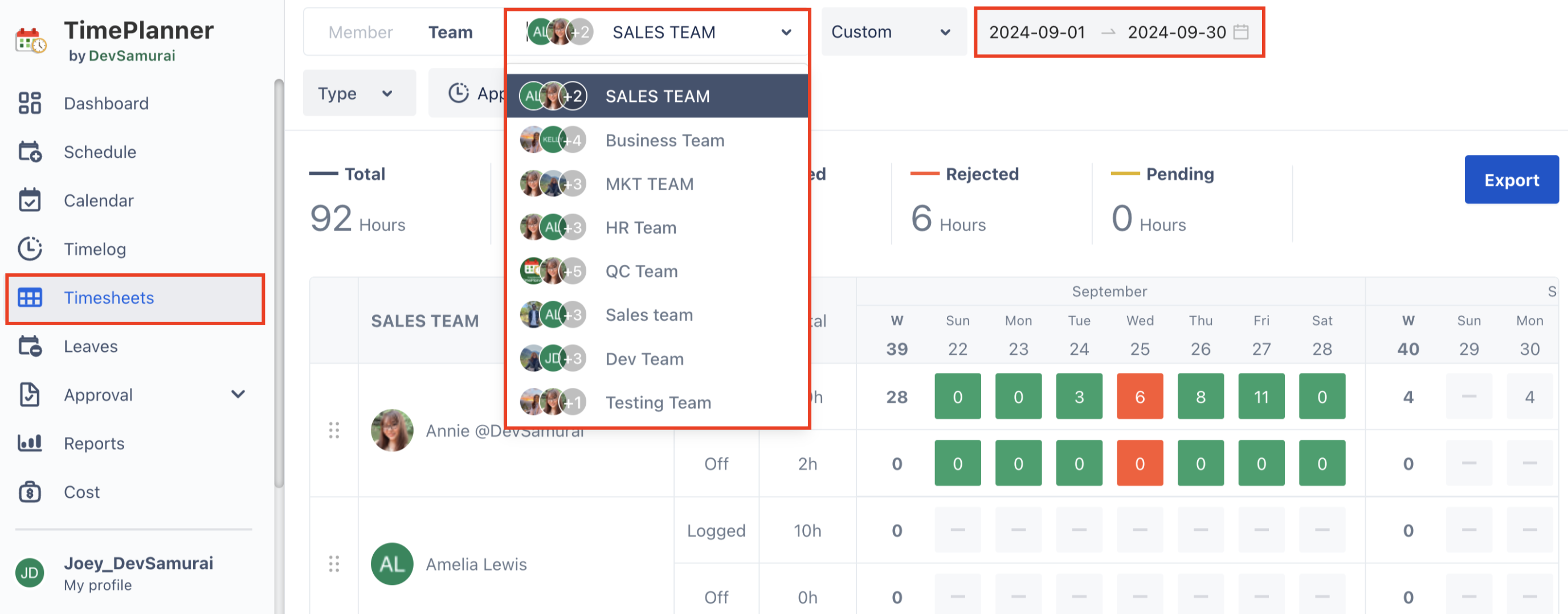This screenshot has height=614, width=1568.
Task: Click the Calendar checkmark icon
Action: pos(29,200)
